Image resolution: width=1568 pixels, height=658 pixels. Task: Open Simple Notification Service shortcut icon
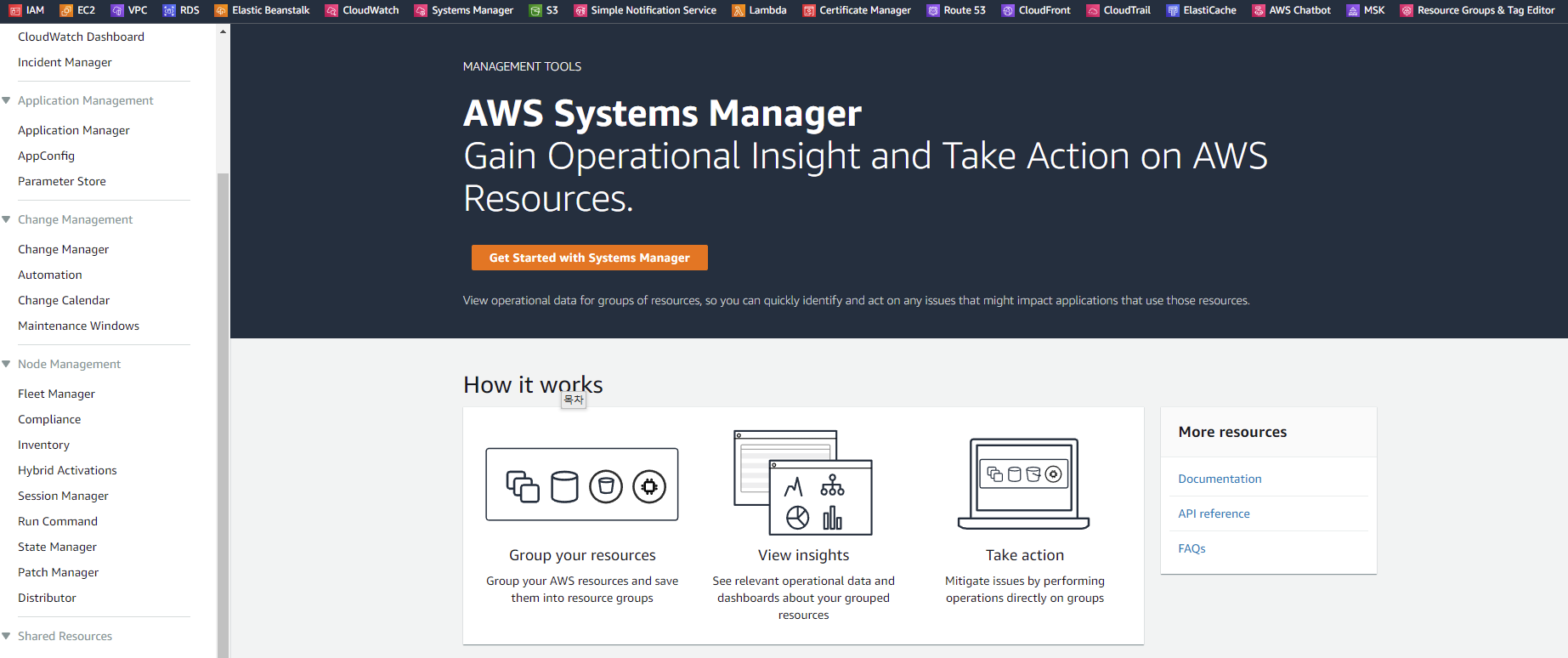click(x=580, y=11)
